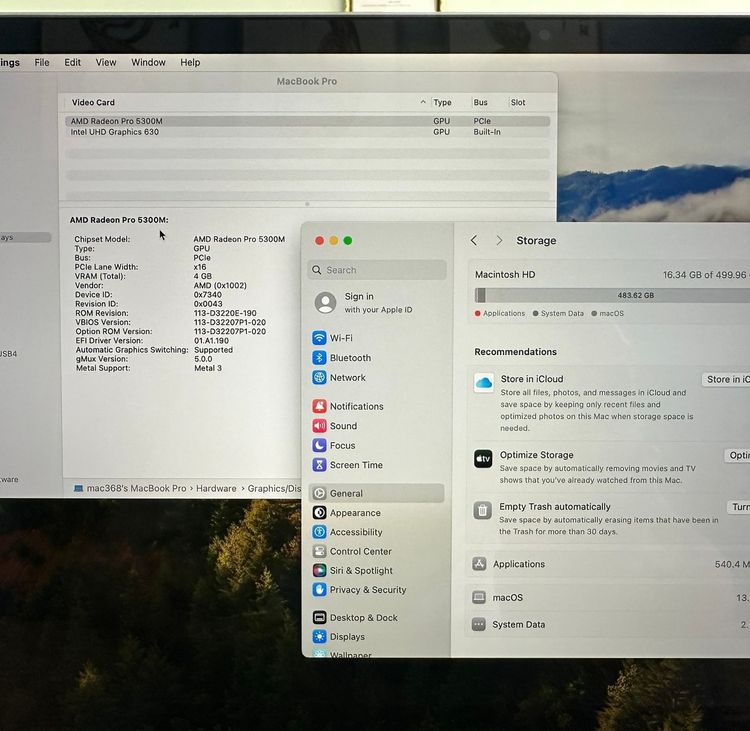Go back with the left chevron in Storage
The height and width of the screenshot is (731, 750).
pos(474,240)
